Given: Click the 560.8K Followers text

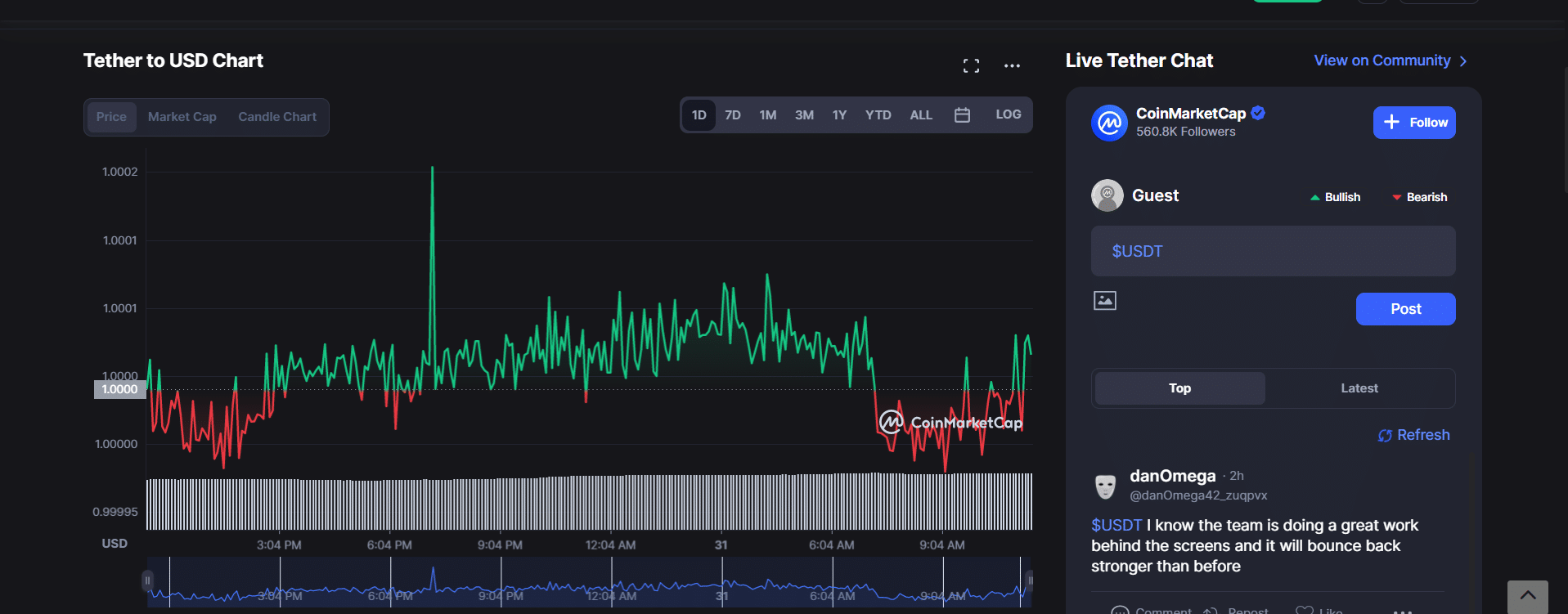Looking at the screenshot, I should [x=1186, y=132].
